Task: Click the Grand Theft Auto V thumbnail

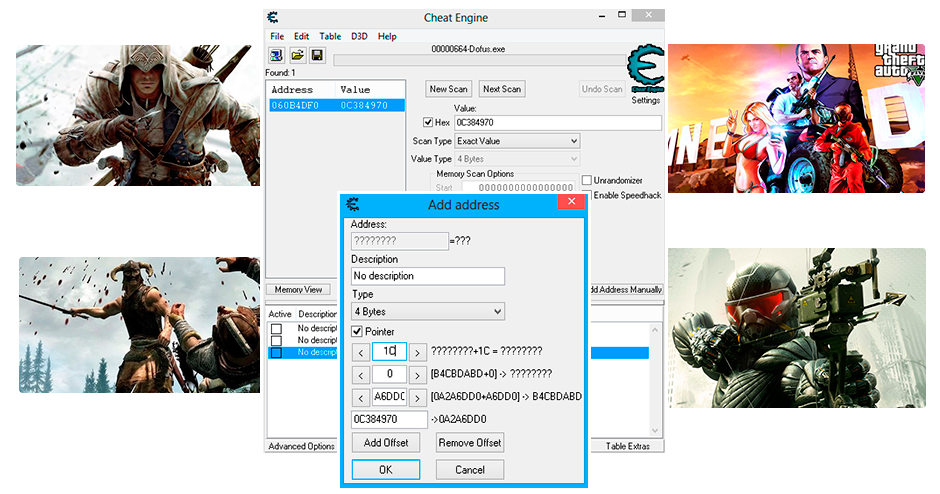Action: point(797,118)
